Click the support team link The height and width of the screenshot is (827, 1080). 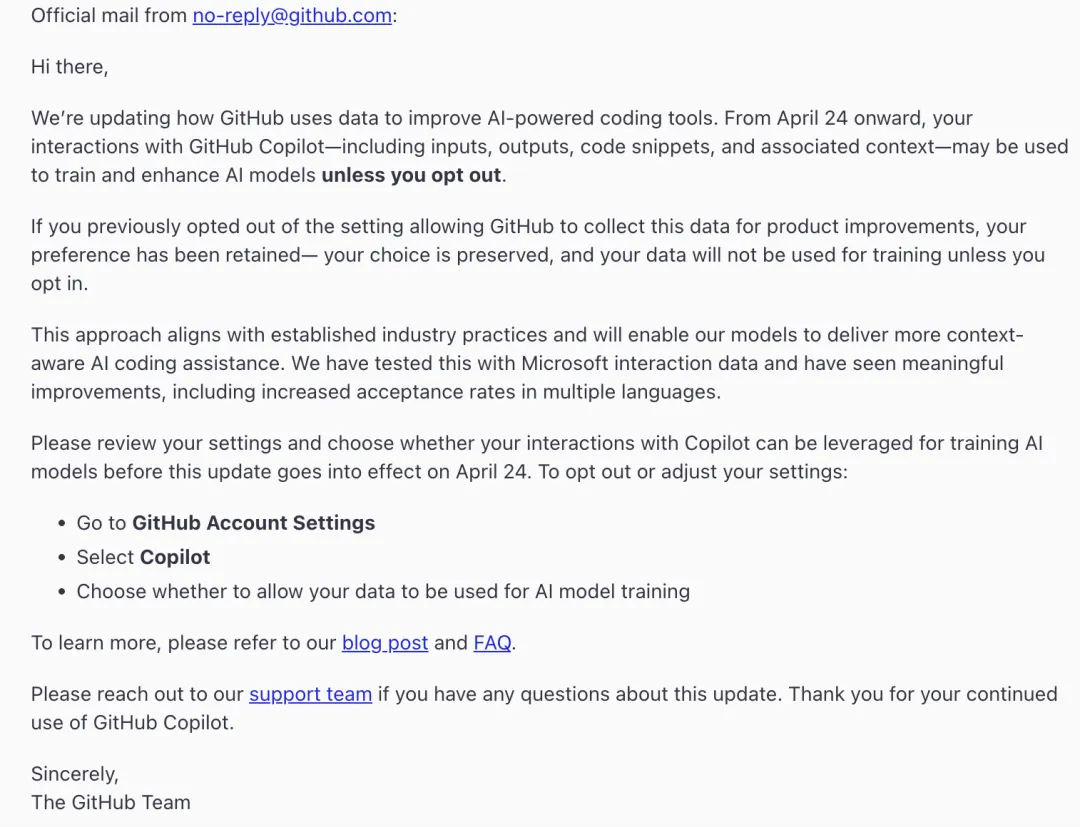(310, 694)
